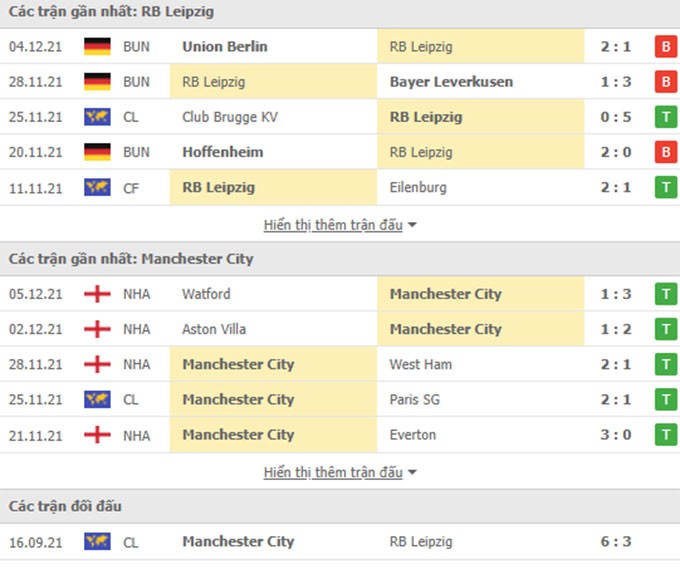Click the red B badge for Bayer Leverkusen match

point(666,82)
